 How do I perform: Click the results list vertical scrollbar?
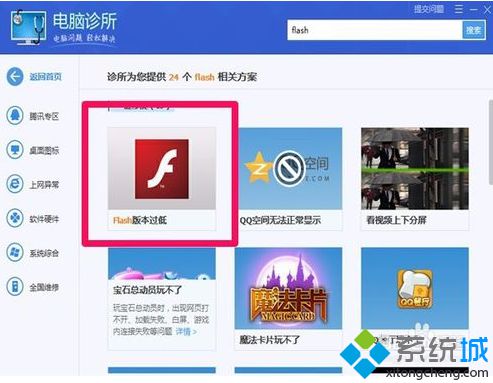point(490,142)
